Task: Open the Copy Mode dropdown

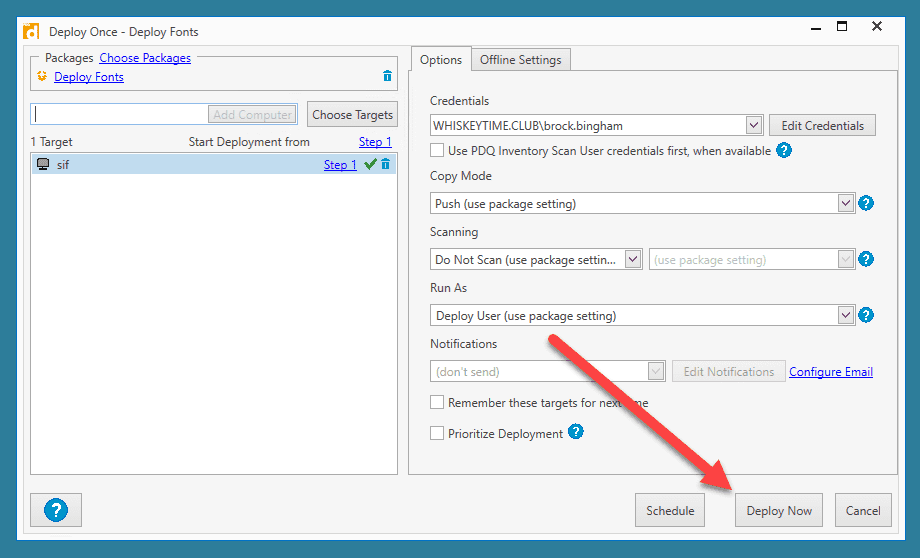Action: 845,204
